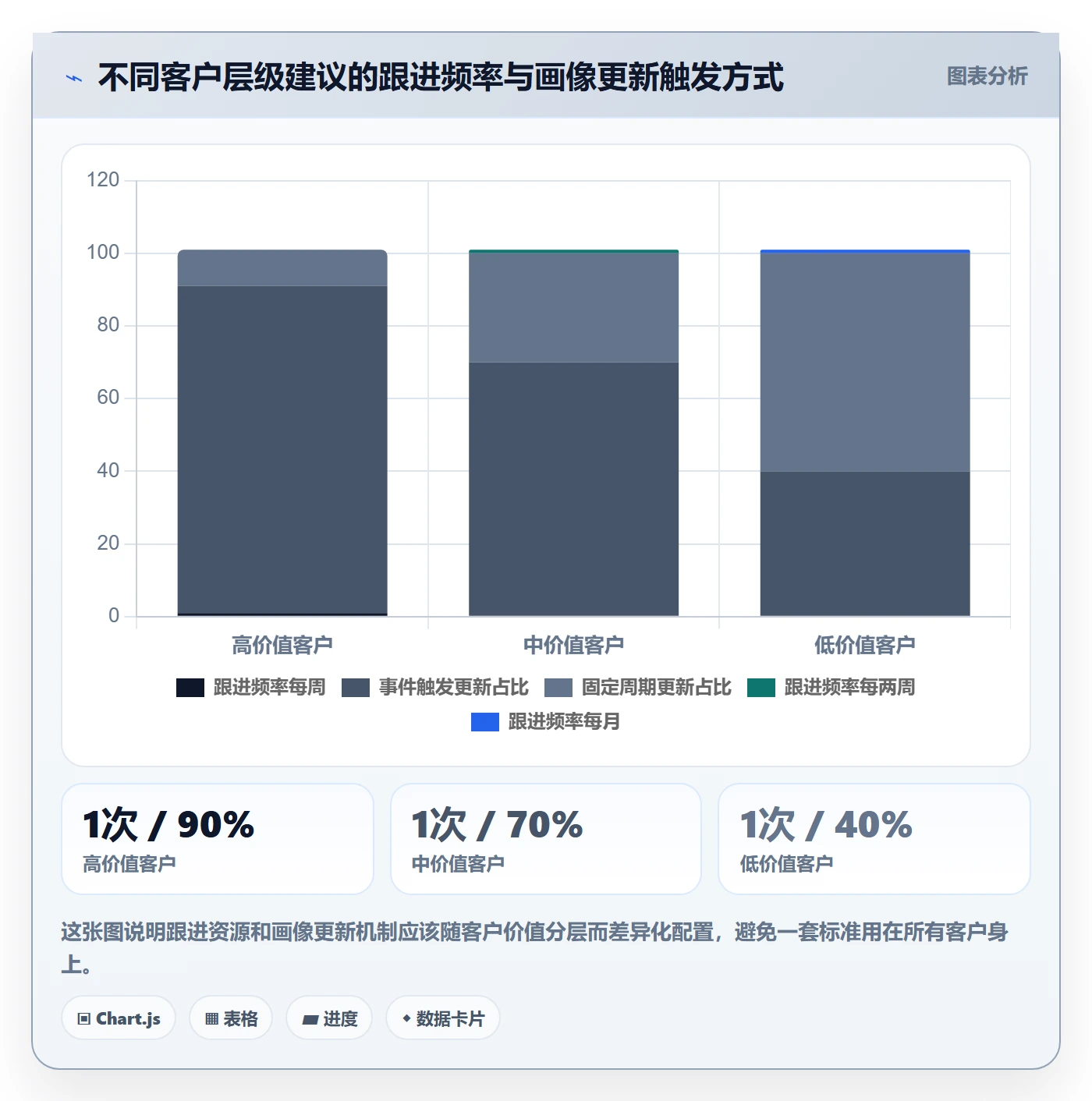Click the bar icon in 进度 tag

pyautogui.click(x=310, y=1019)
